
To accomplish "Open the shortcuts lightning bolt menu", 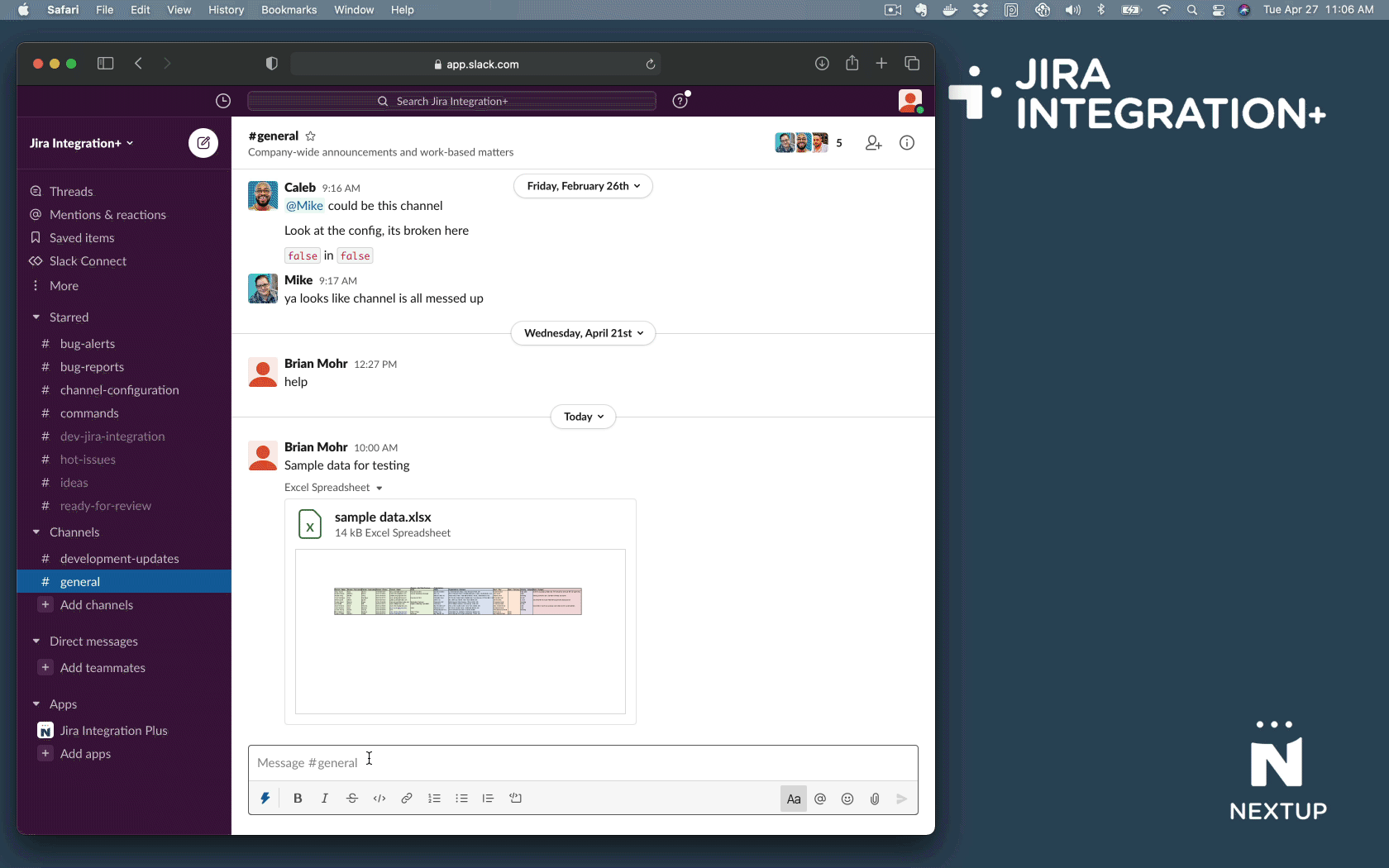I will [x=265, y=799].
